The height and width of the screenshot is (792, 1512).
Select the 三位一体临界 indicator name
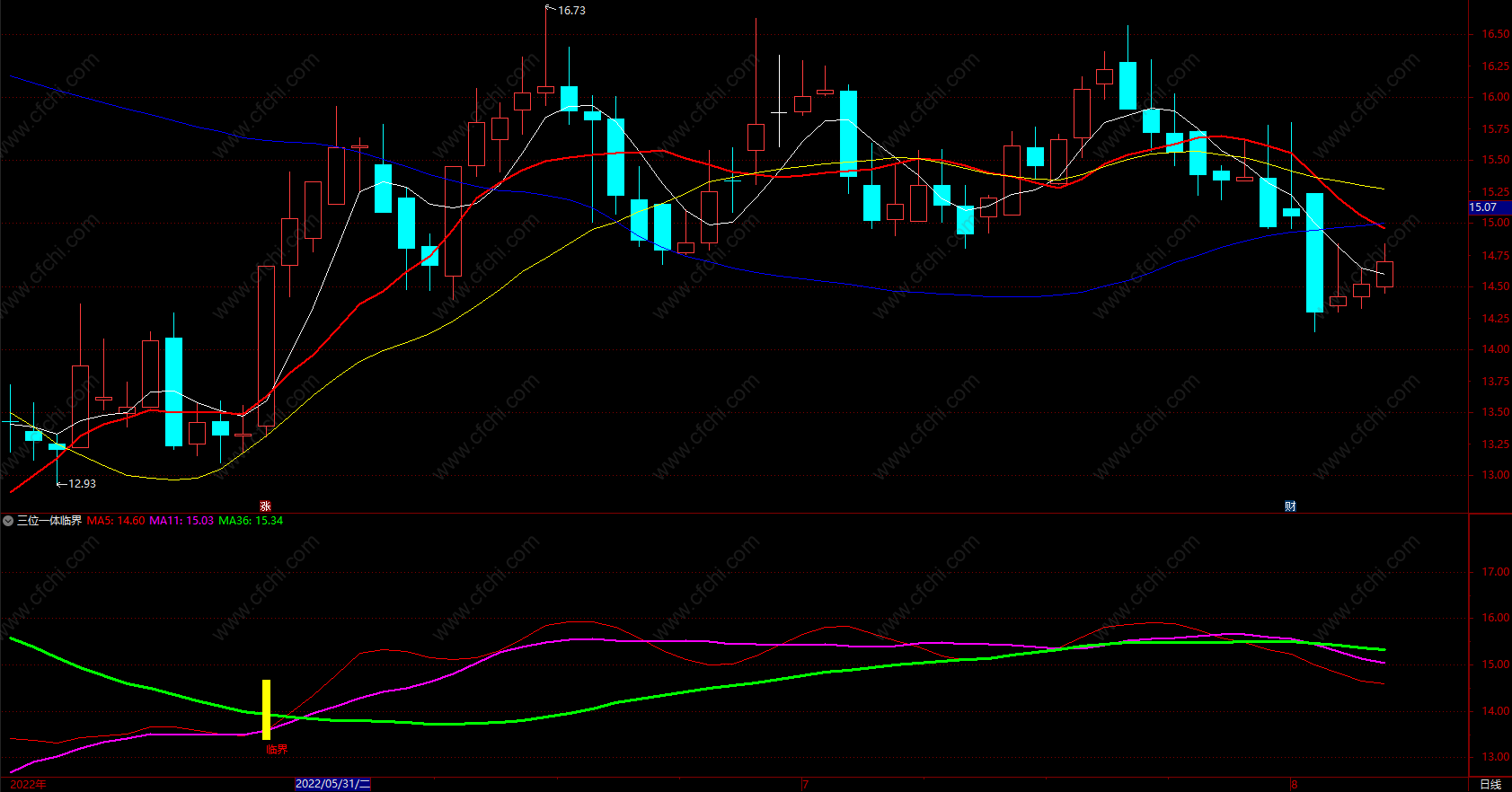tap(49, 521)
